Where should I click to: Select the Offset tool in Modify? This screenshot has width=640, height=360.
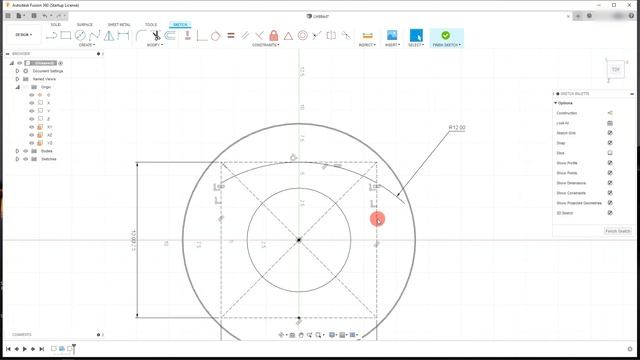pos(170,36)
